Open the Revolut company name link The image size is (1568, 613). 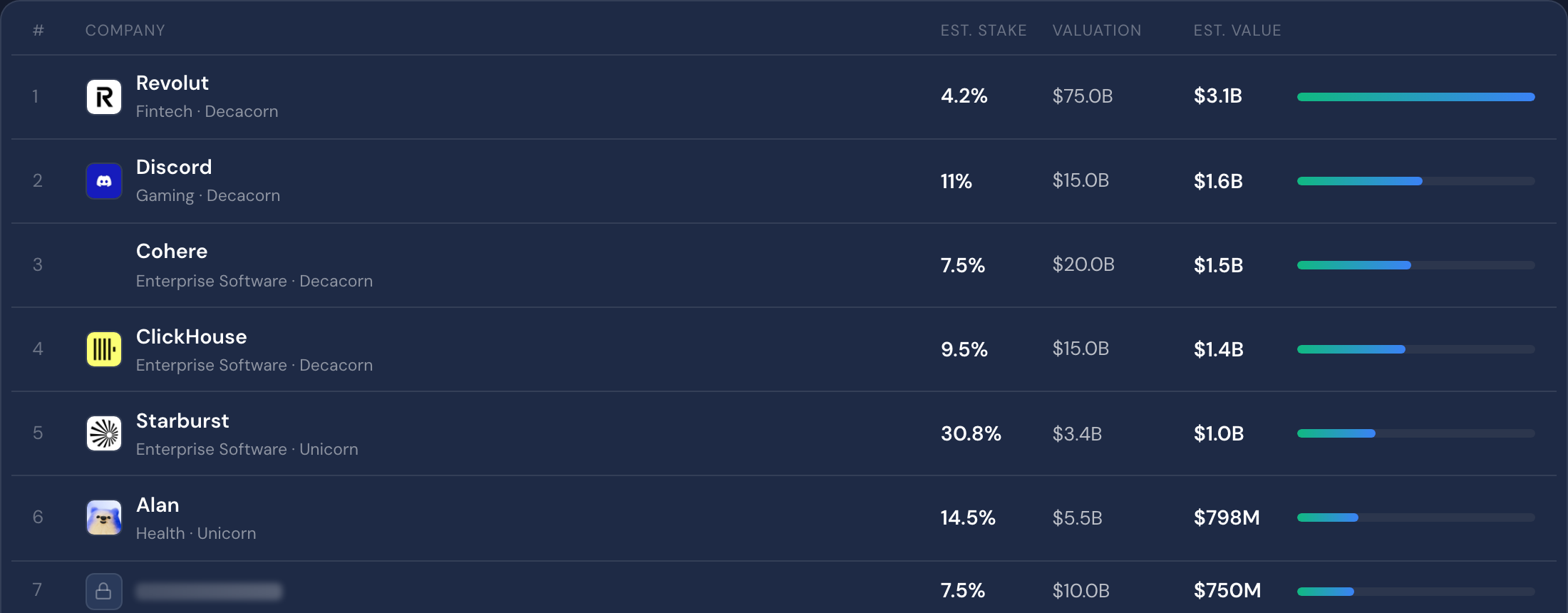[172, 83]
